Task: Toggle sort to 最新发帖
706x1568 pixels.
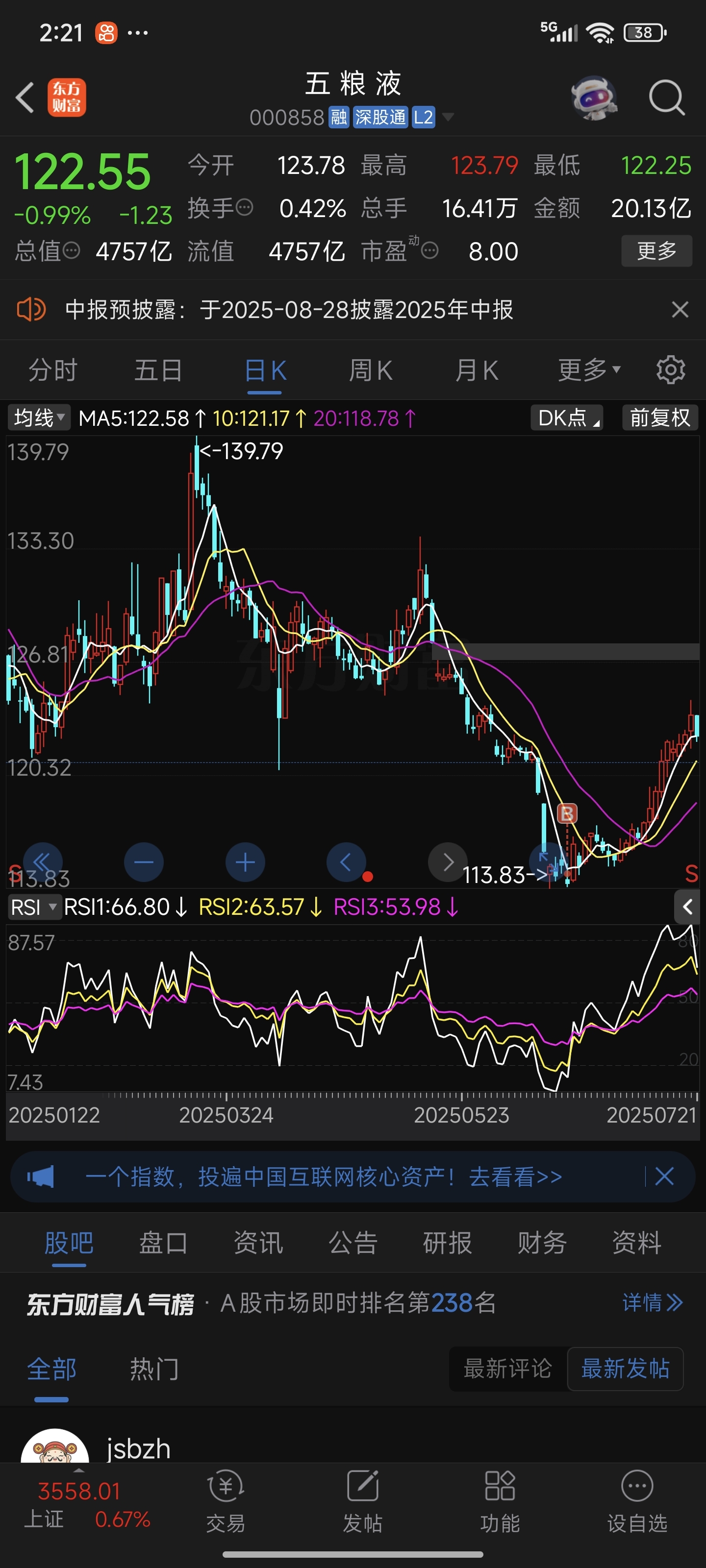Action: coord(625,1369)
